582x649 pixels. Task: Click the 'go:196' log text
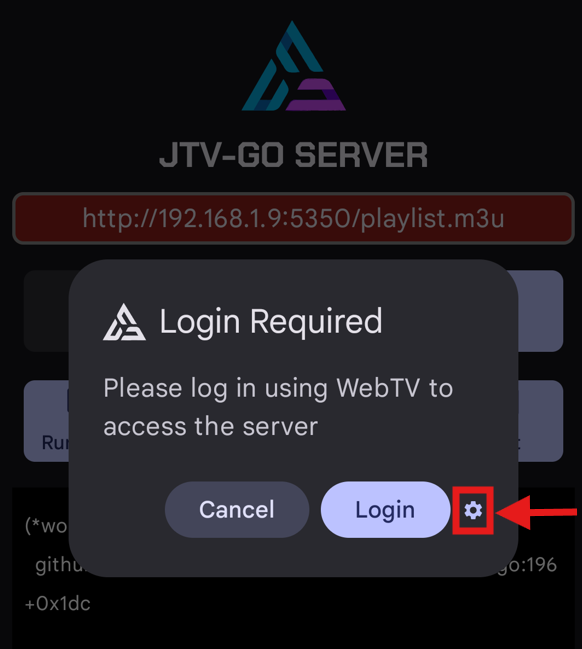(x=527, y=565)
